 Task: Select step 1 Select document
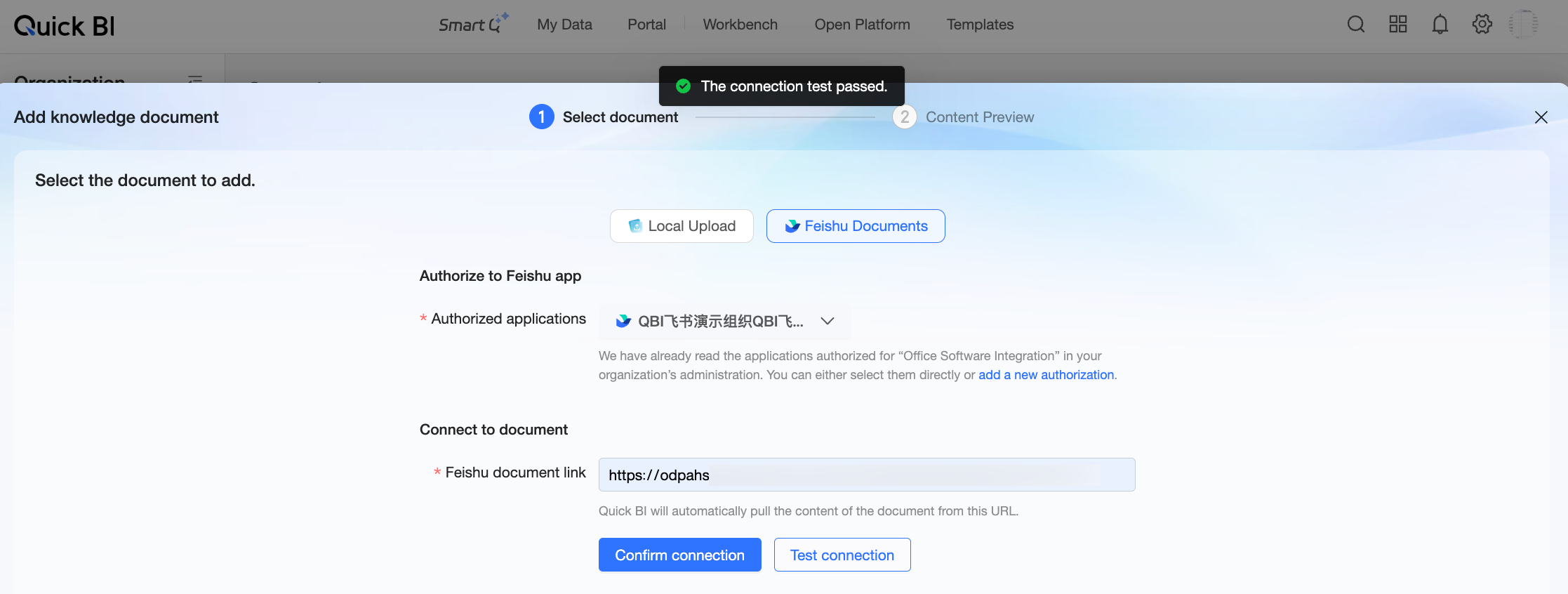pos(604,117)
